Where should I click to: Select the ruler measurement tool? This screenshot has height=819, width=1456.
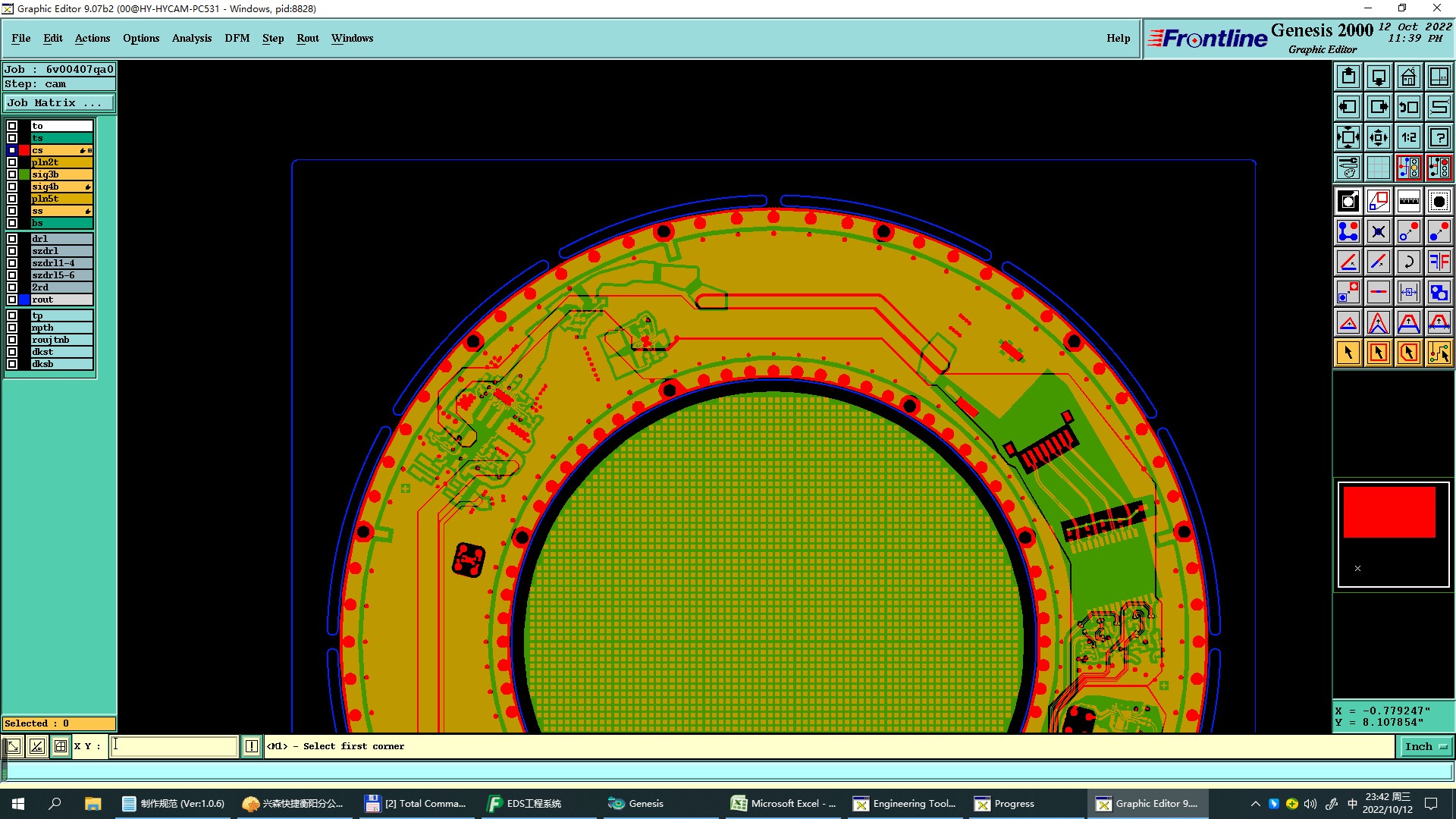coord(1408,201)
